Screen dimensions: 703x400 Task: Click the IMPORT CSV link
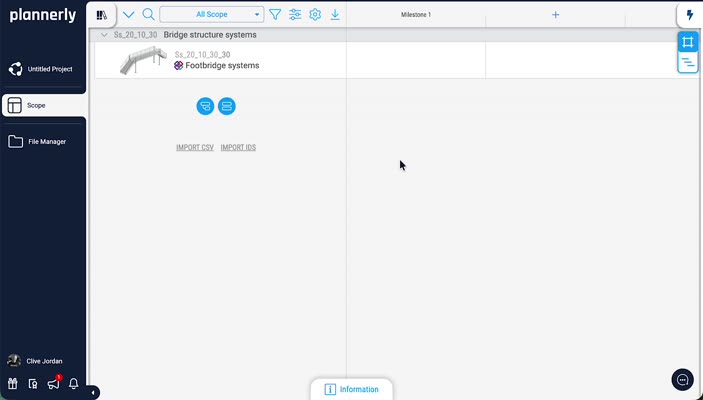(x=195, y=148)
